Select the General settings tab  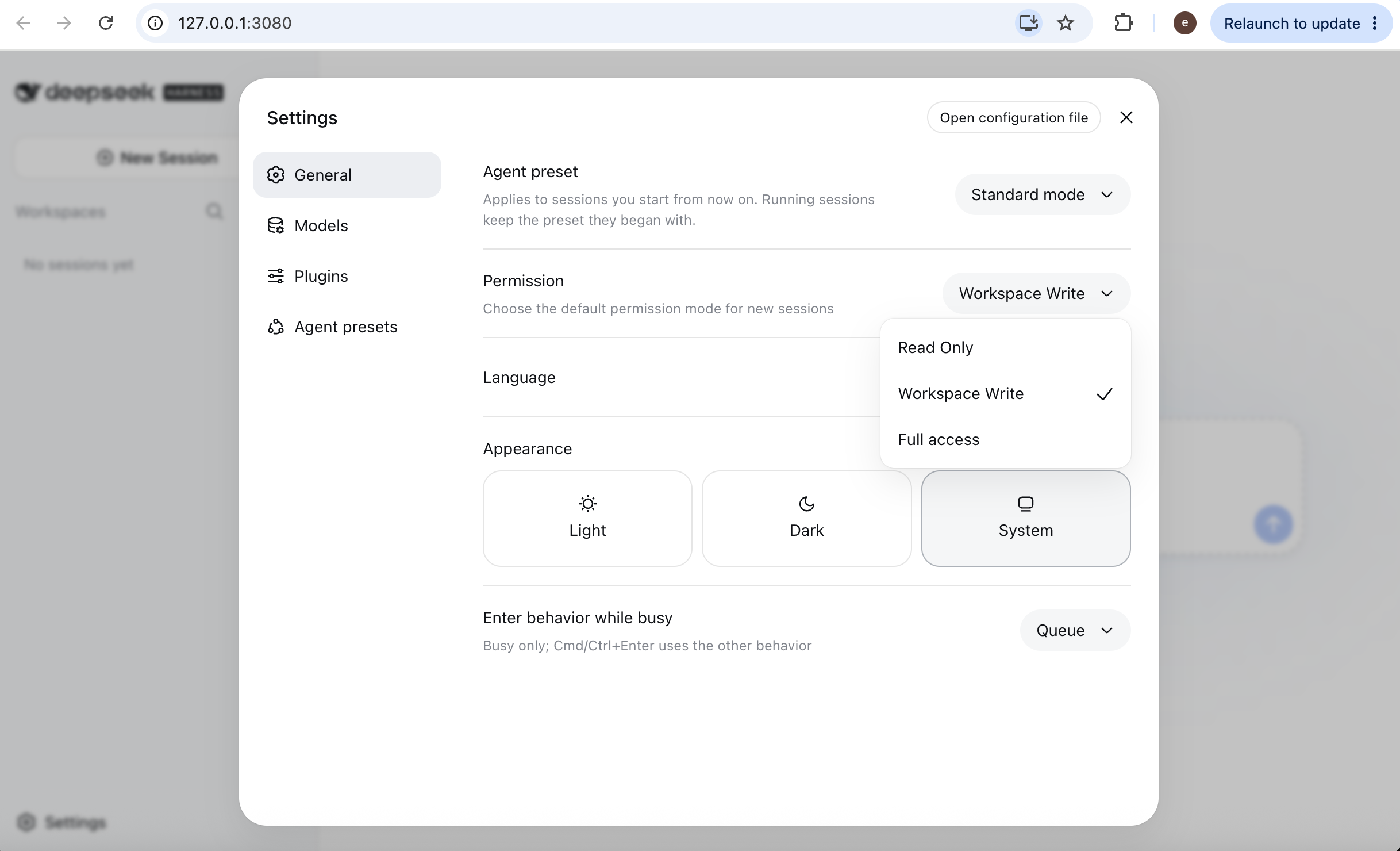click(x=347, y=175)
